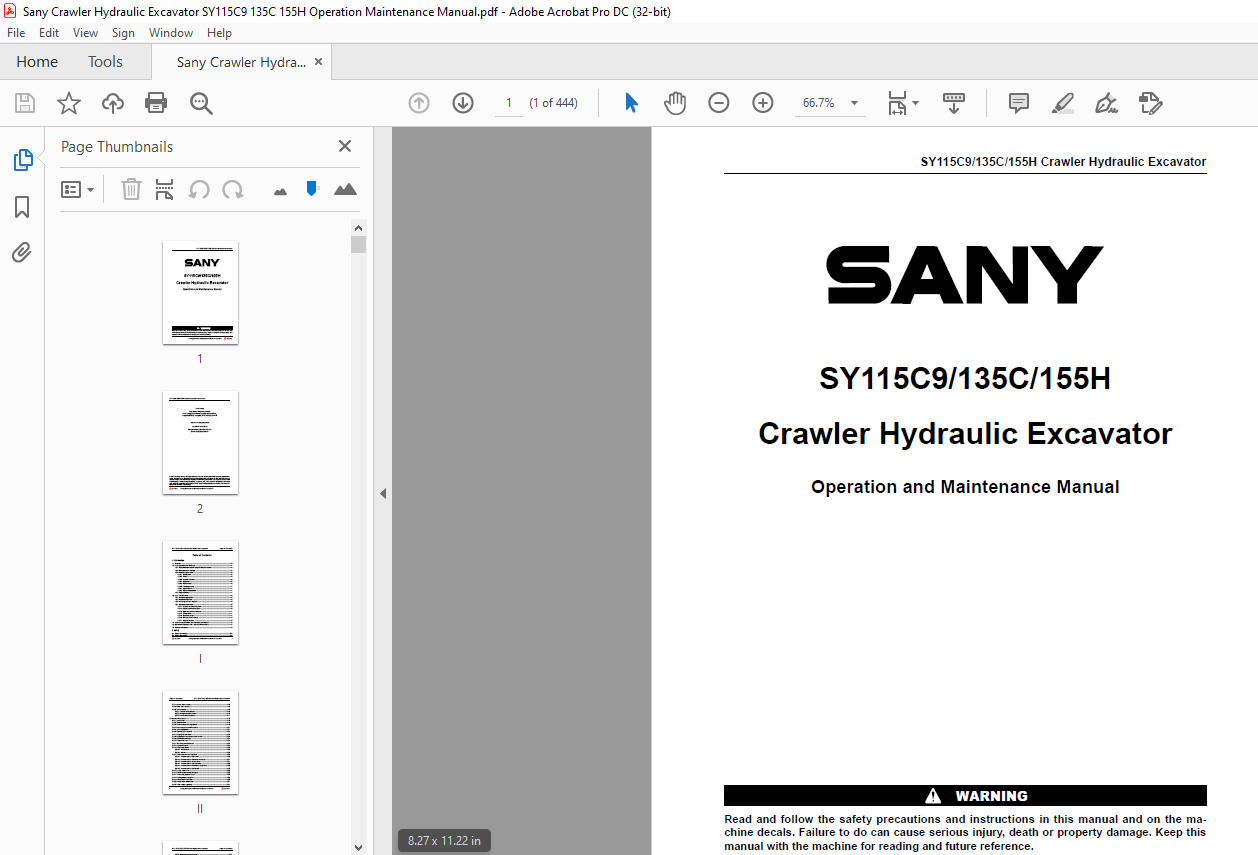Click the '8.27 x 11.22 in' page size label
The height and width of the screenshot is (855, 1258).
coord(444,841)
